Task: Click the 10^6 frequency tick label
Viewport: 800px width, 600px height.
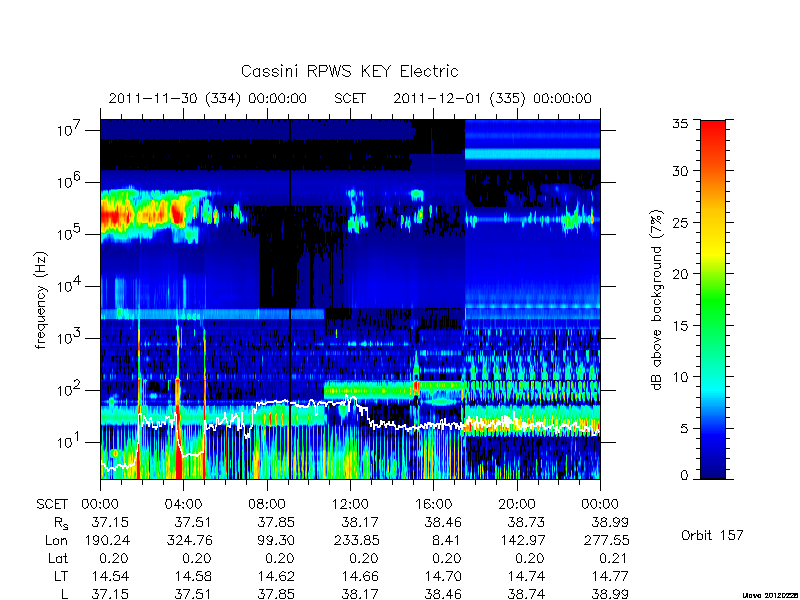Action: [x=70, y=182]
